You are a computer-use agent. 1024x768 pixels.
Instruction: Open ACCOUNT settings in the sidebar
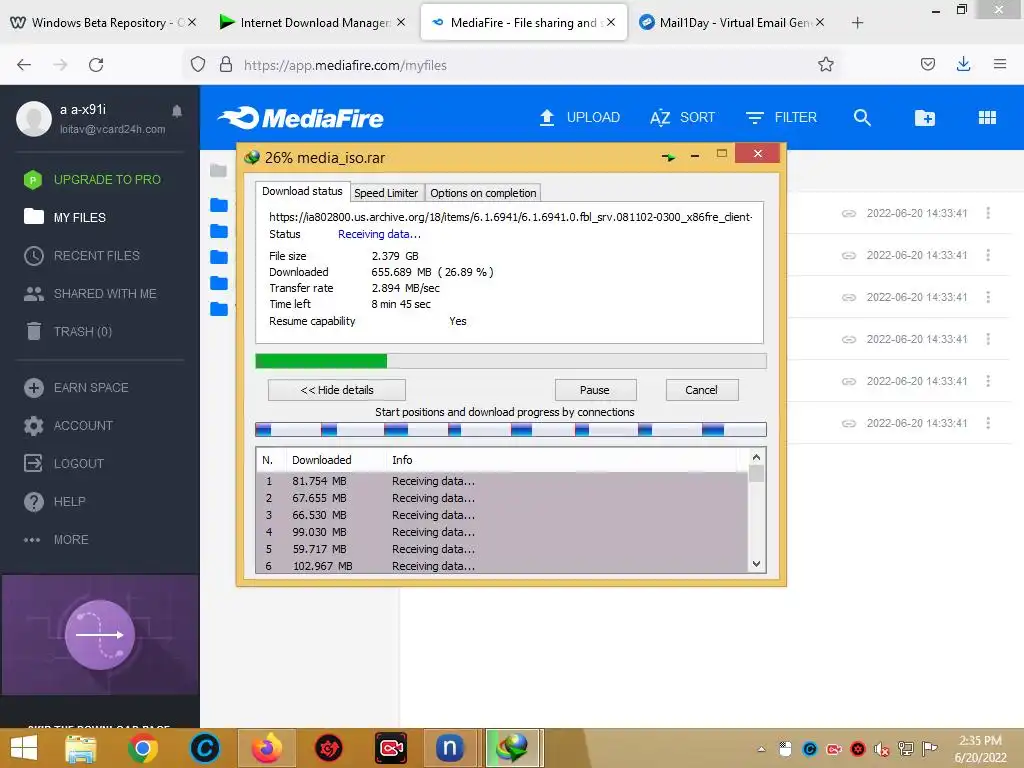tap(69, 426)
